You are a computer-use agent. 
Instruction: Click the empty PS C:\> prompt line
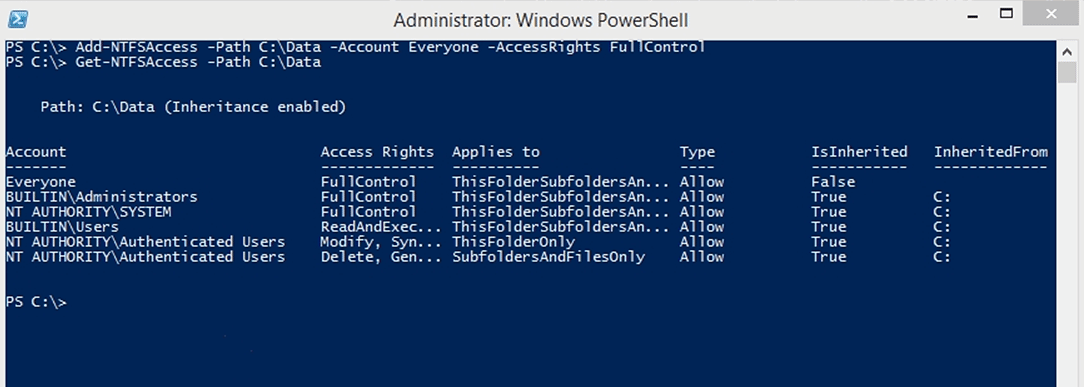coord(37,302)
